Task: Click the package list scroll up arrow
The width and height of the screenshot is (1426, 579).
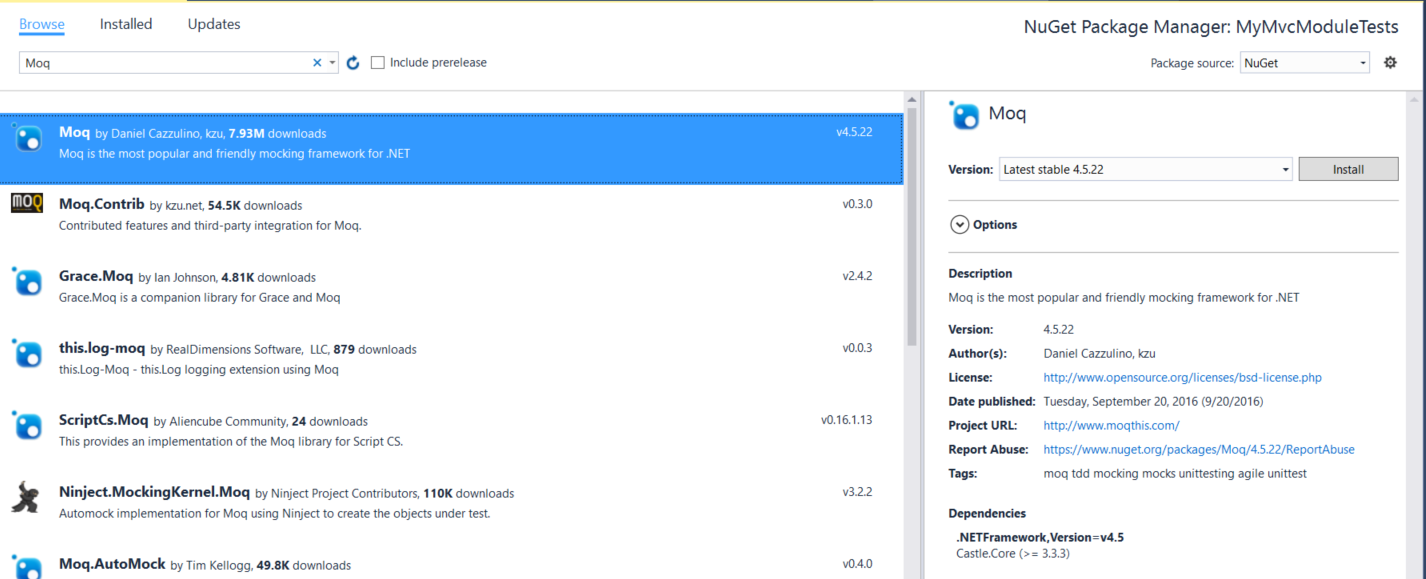Action: (912, 101)
